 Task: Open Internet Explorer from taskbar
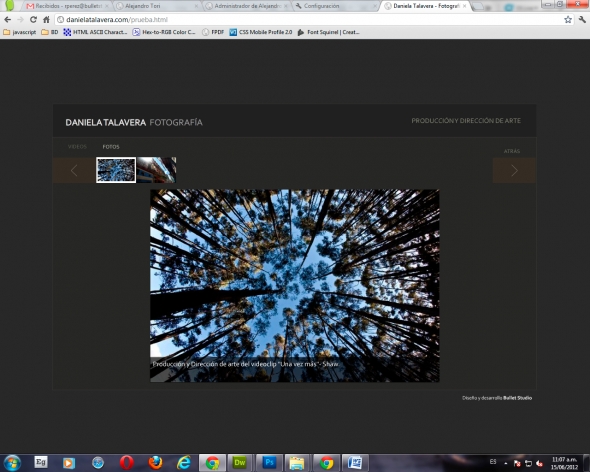click(x=184, y=463)
